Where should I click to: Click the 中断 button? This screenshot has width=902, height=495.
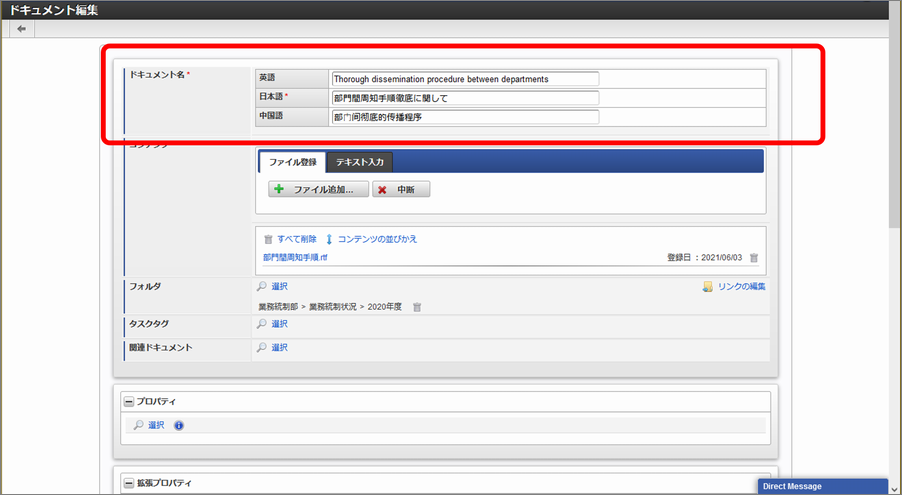(401, 189)
